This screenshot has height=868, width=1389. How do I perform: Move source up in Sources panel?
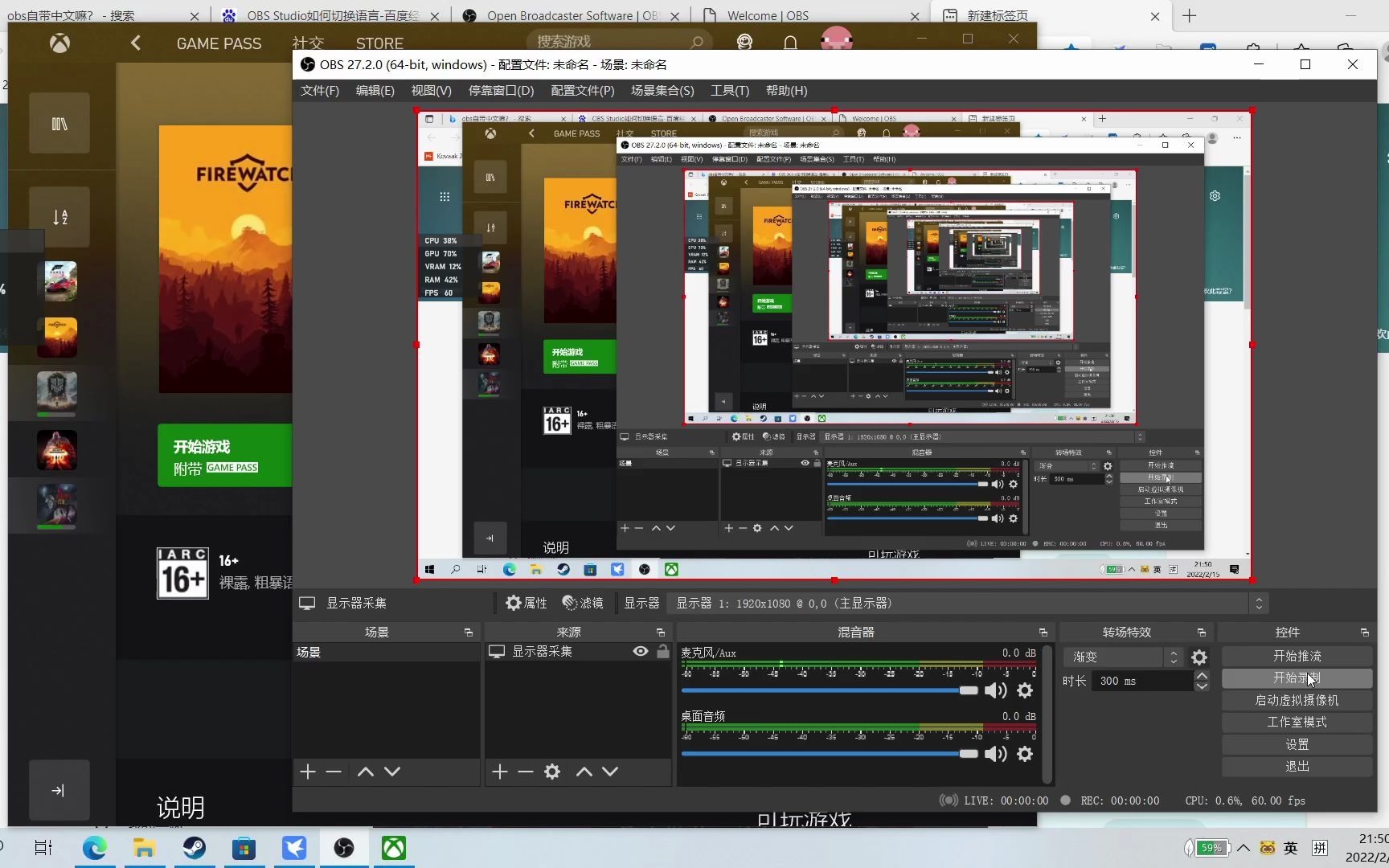584,772
